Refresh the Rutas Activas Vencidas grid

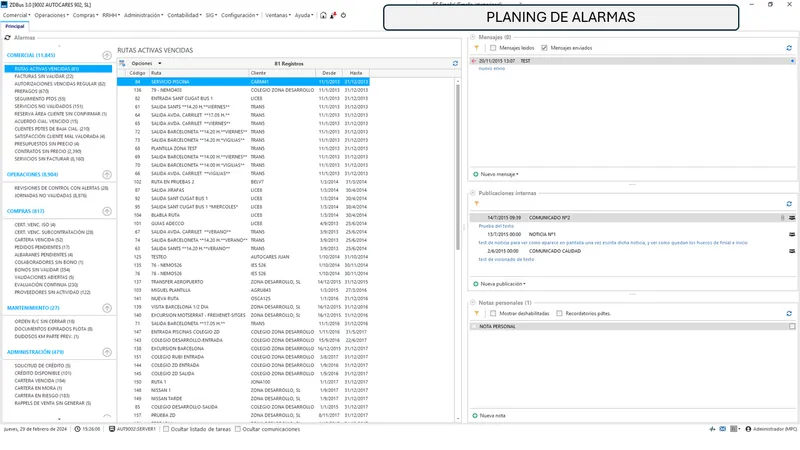pyautogui.click(x=455, y=64)
